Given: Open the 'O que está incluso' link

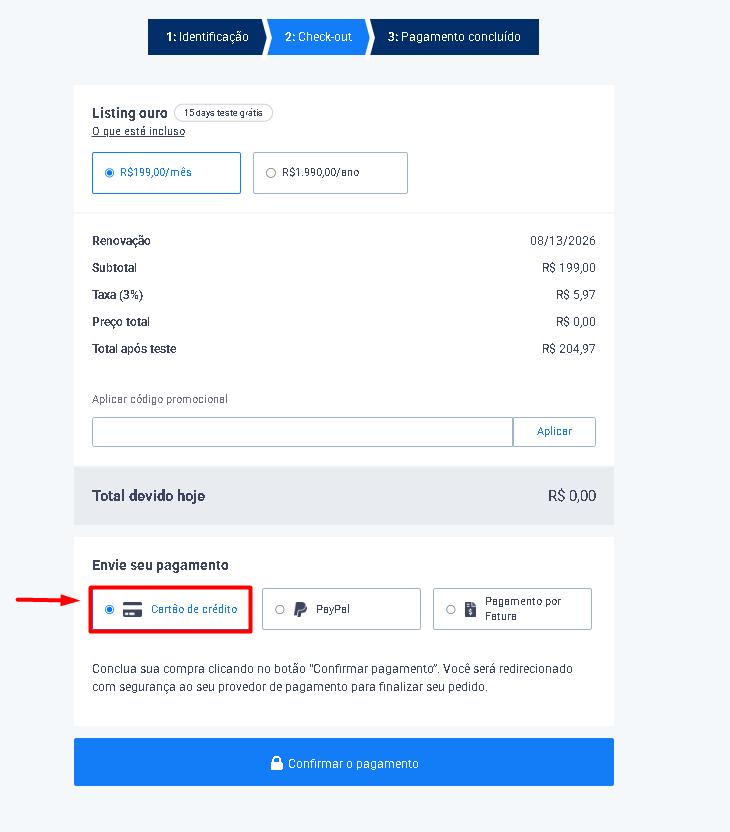Looking at the screenshot, I should click(138, 131).
